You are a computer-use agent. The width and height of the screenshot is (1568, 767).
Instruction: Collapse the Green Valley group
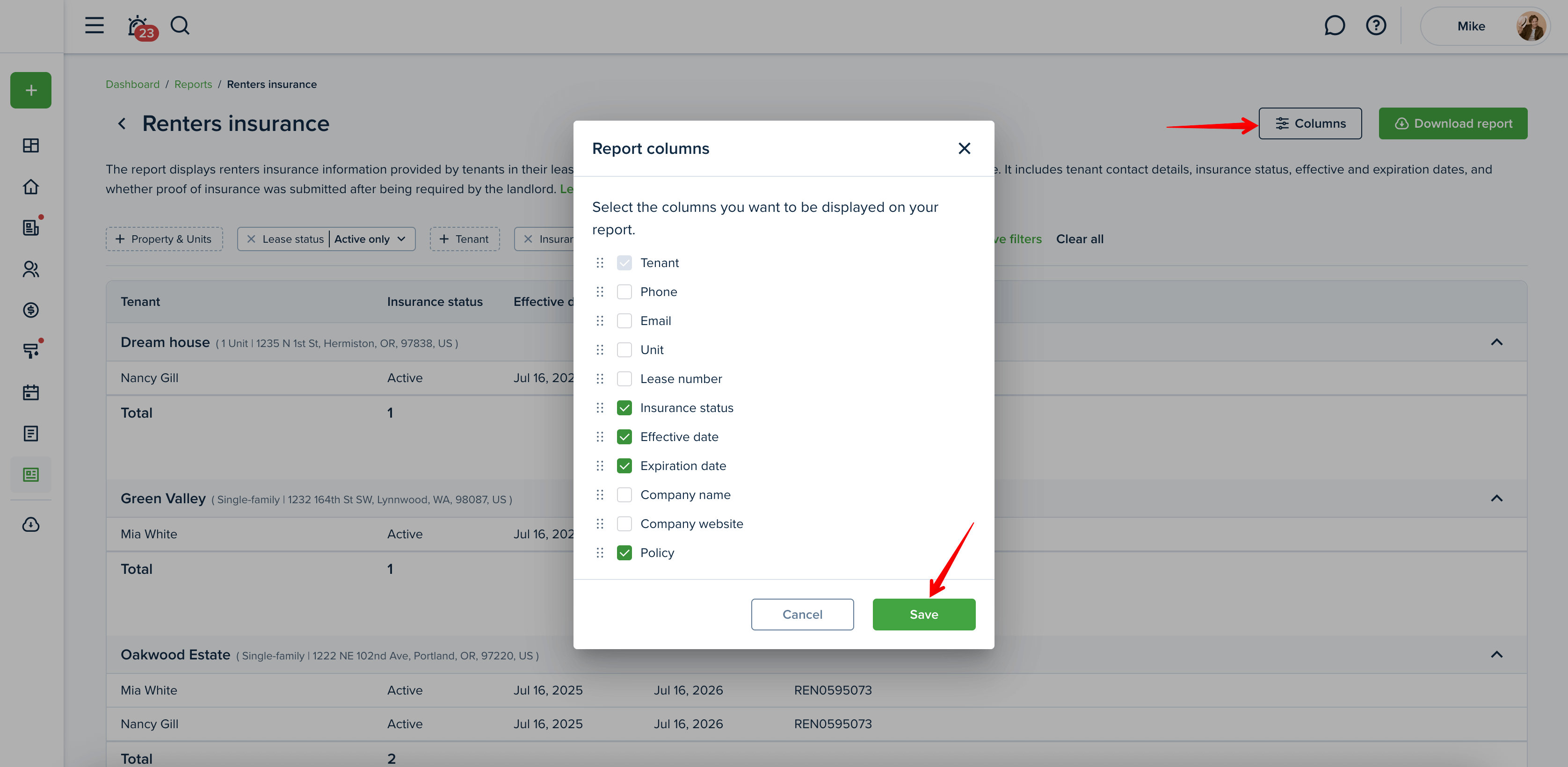[x=1496, y=499]
